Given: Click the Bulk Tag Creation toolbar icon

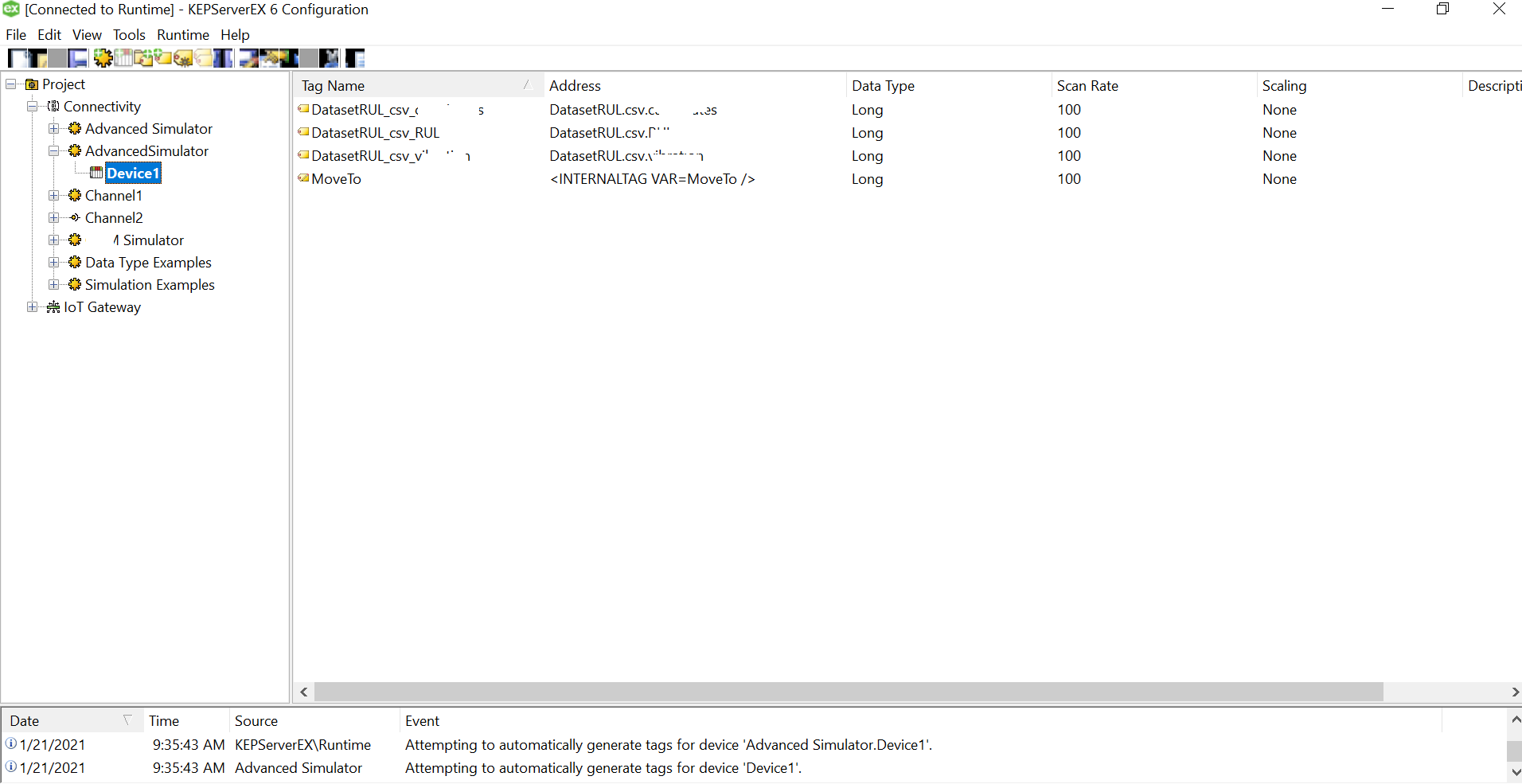Looking at the screenshot, I should pyautogui.click(x=183, y=58).
